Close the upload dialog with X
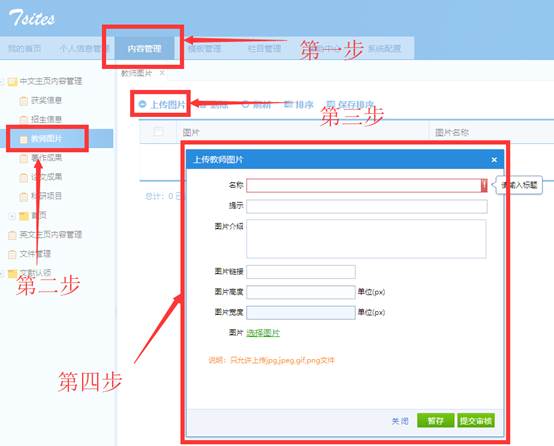 tap(494, 160)
